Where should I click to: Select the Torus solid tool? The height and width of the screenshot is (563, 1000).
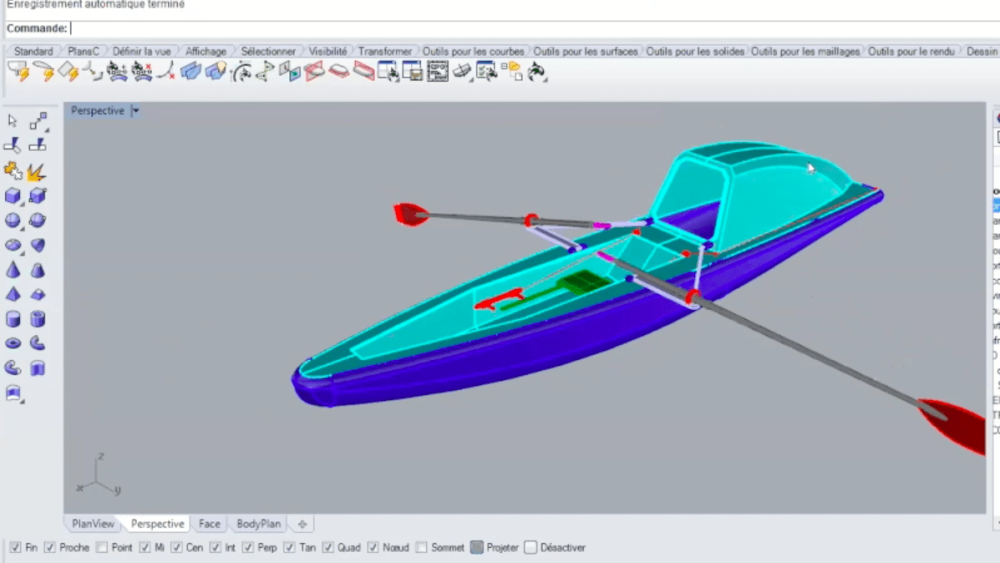click(13, 344)
